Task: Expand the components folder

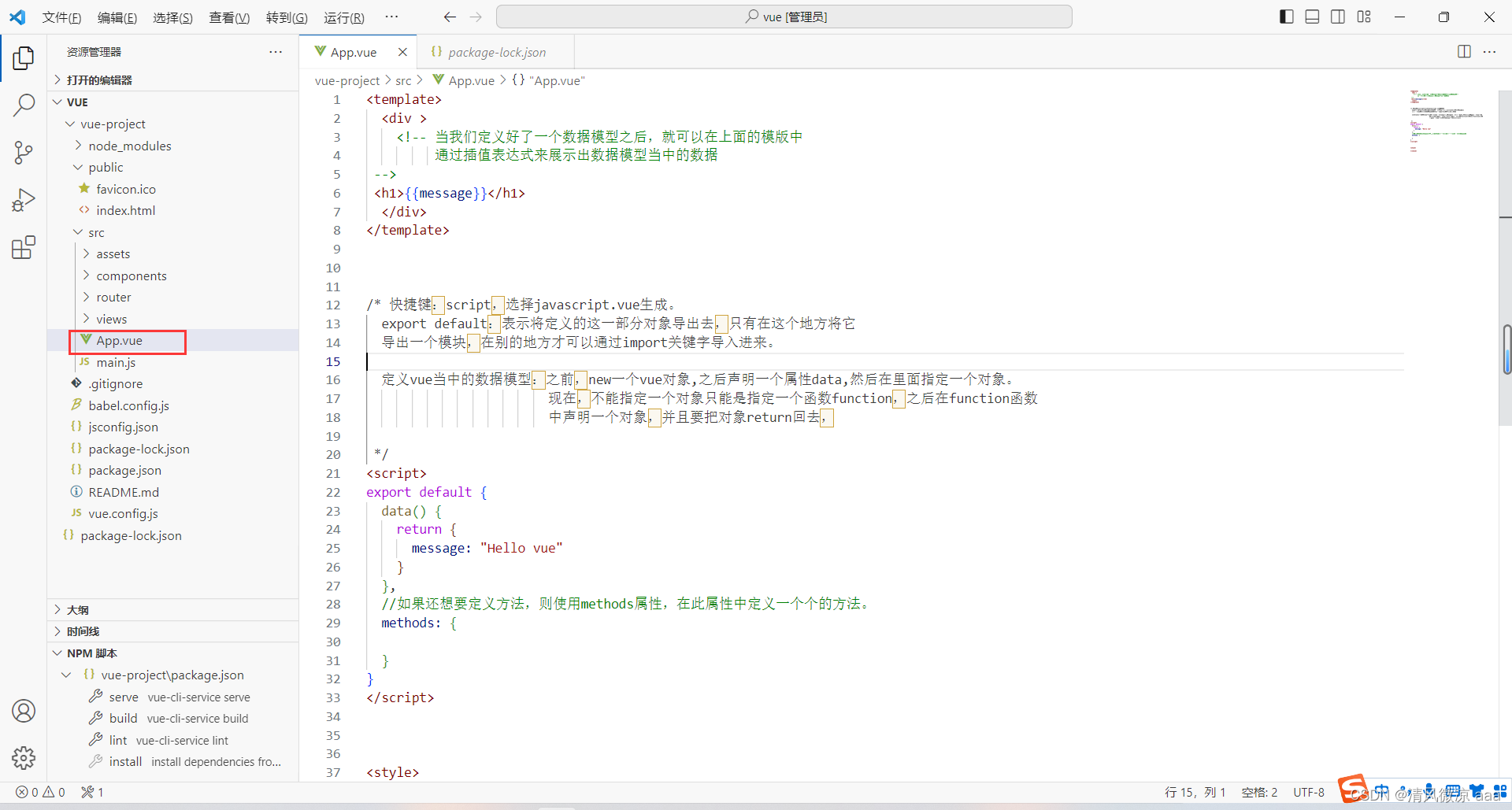Action: tap(173, 276)
